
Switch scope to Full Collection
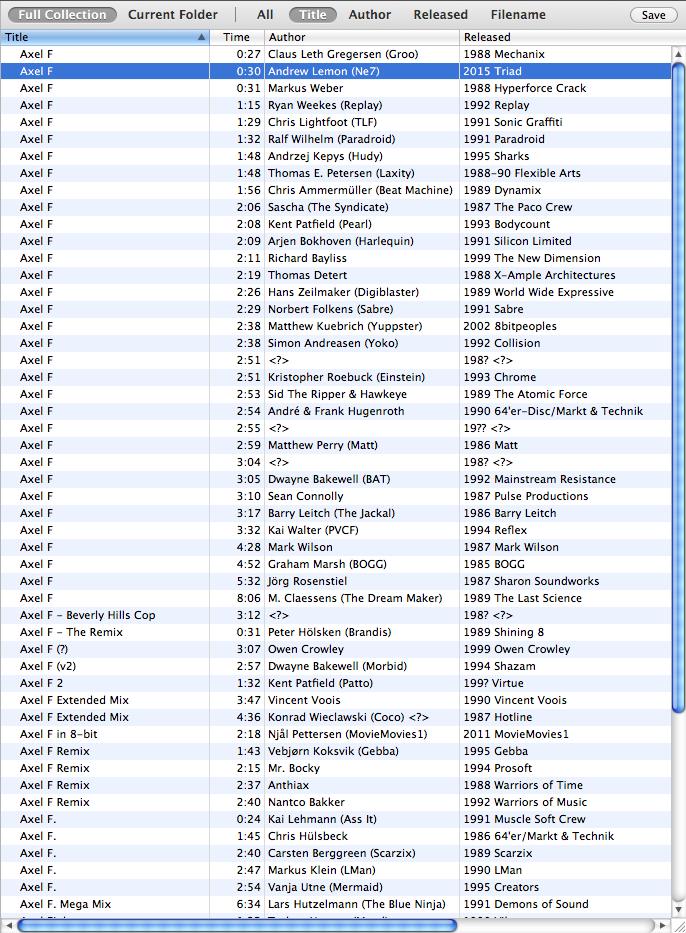click(x=62, y=15)
